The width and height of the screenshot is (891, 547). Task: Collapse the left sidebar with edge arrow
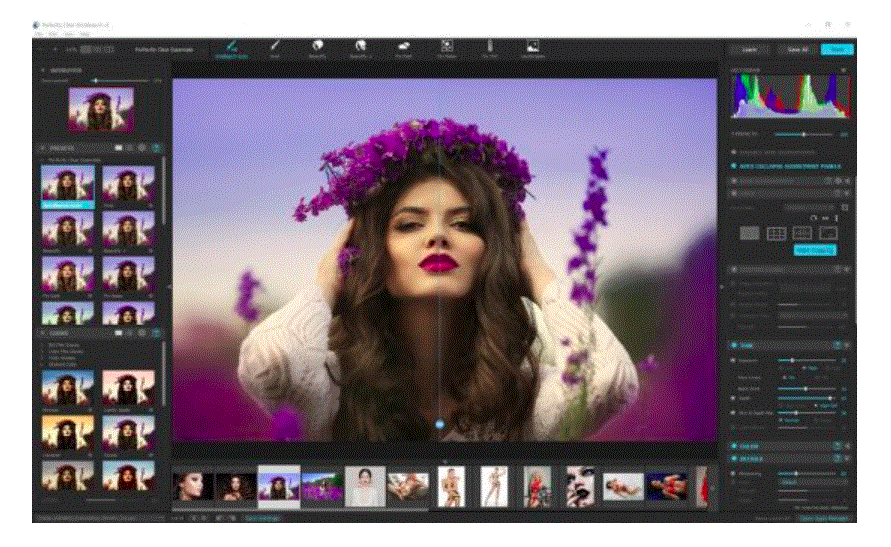click(x=169, y=287)
